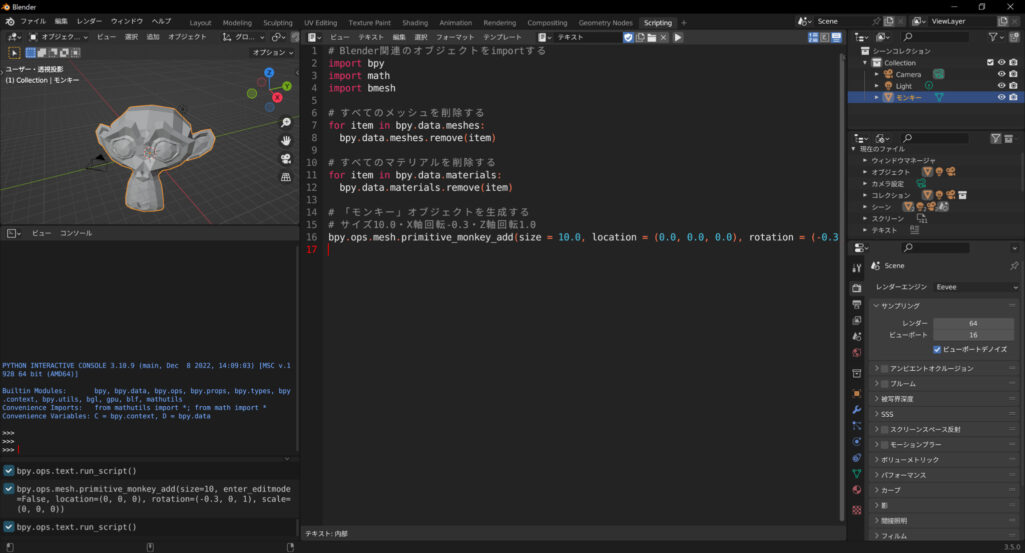The image size is (1025, 553).
Task: Click the zoom magnifier in the 3D viewport
Action: point(286,123)
